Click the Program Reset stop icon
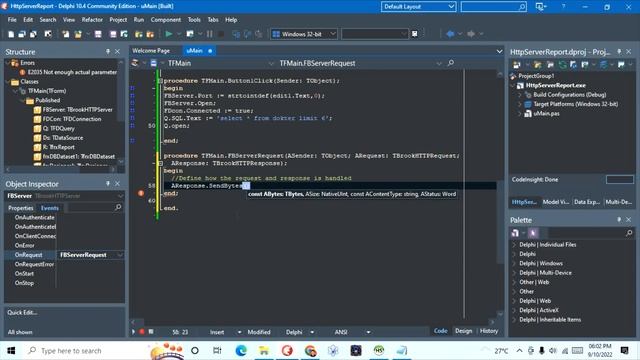Screen dimensions: 640x360 coord(221,34)
